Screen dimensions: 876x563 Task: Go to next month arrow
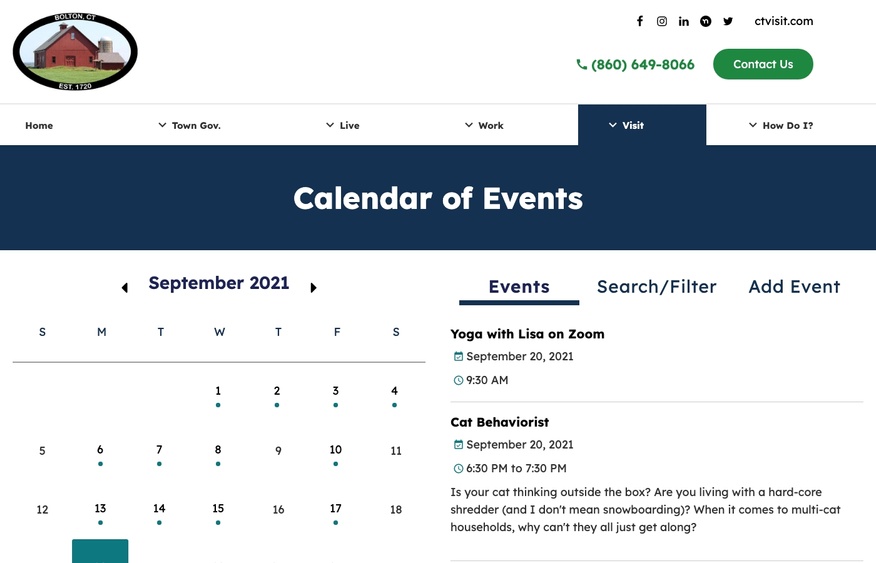coord(313,288)
